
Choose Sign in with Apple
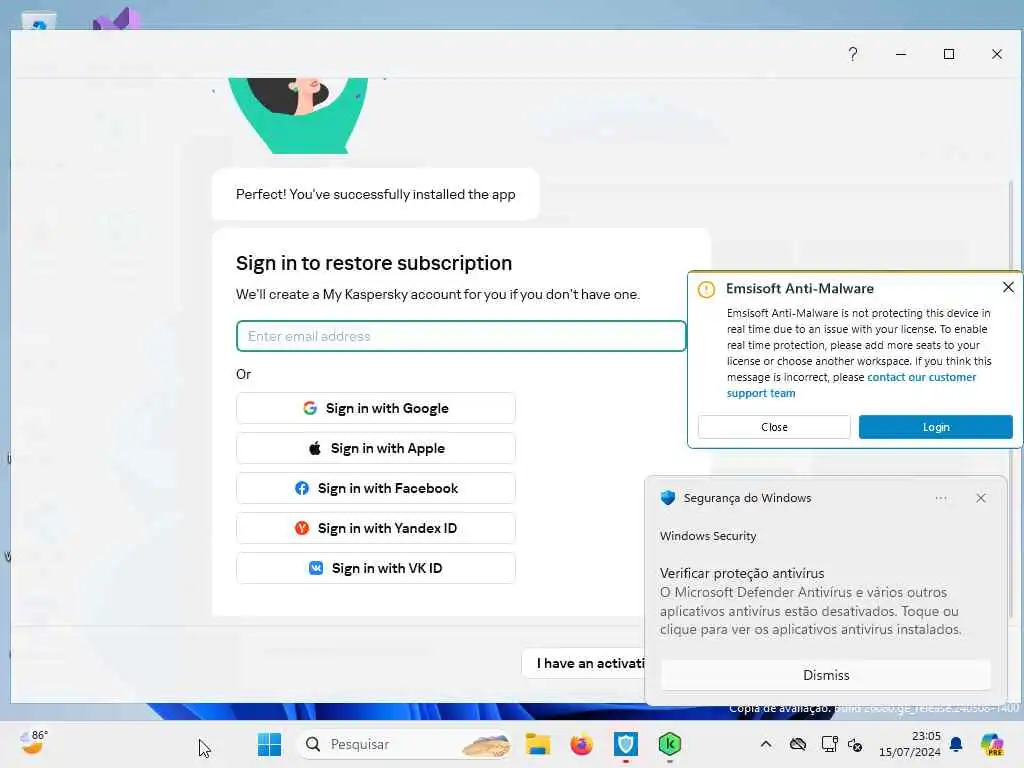pos(376,448)
